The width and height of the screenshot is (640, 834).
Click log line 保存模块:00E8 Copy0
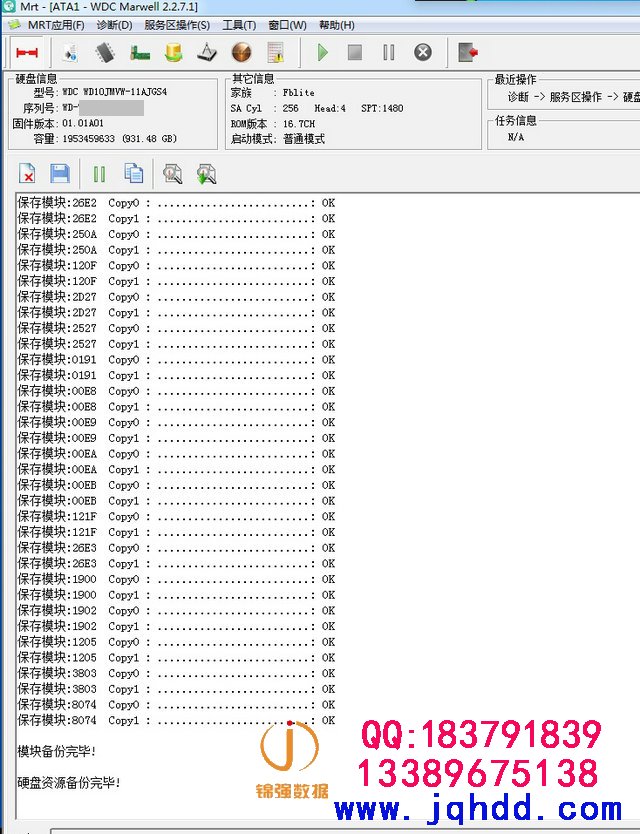click(x=176, y=391)
